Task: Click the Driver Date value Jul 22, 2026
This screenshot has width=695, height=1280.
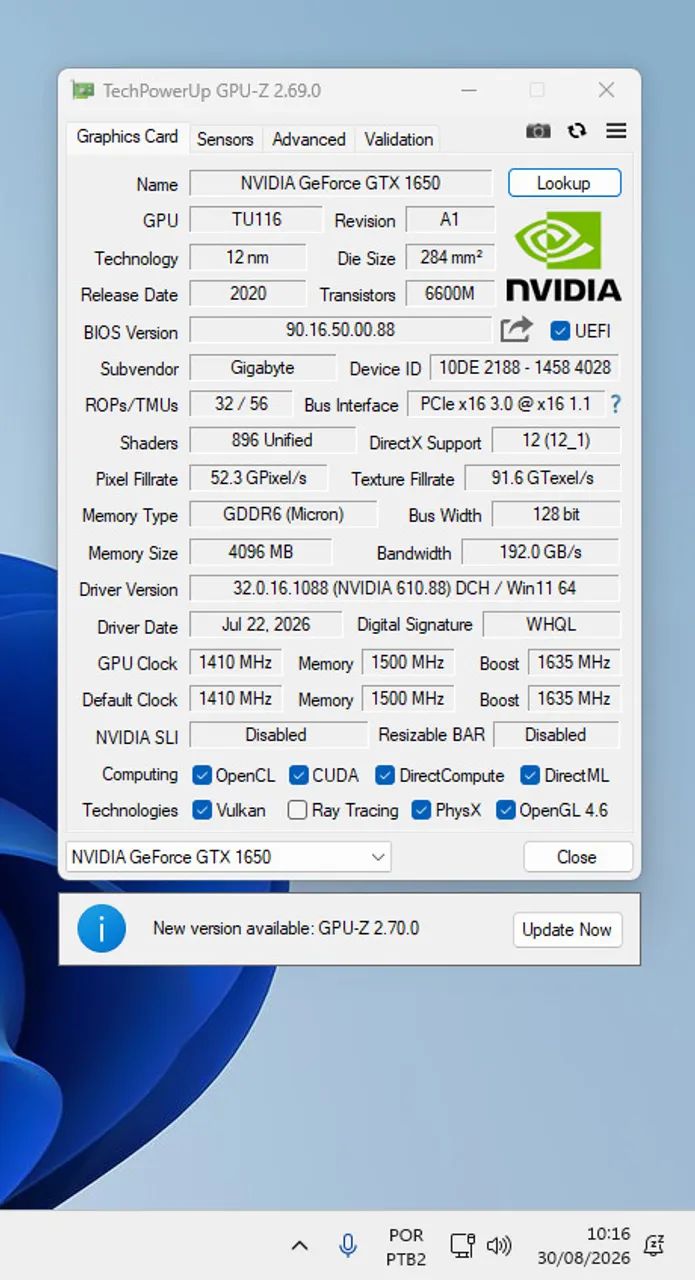Action: [x=266, y=625]
